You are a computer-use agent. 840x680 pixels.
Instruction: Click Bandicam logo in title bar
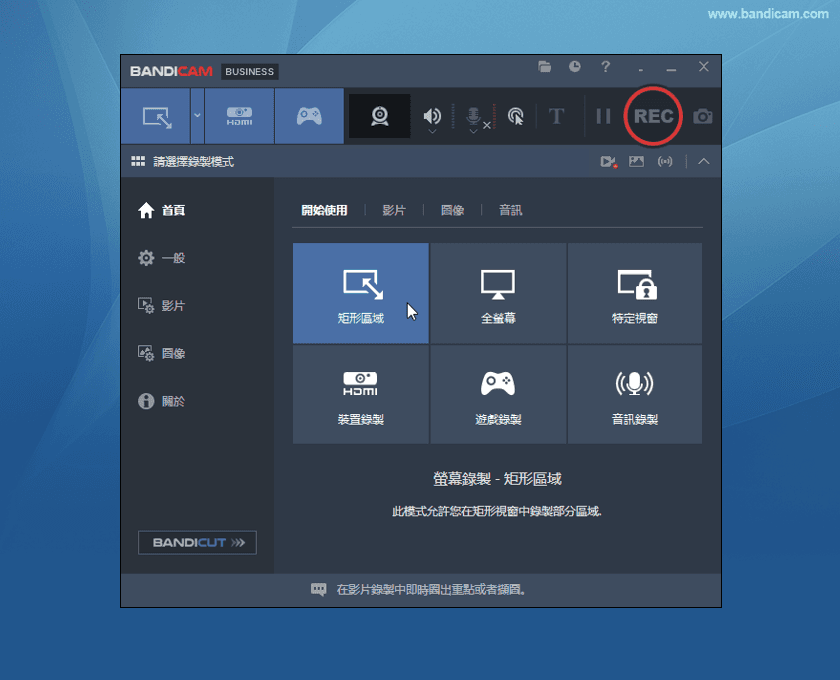click(x=171, y=71)
